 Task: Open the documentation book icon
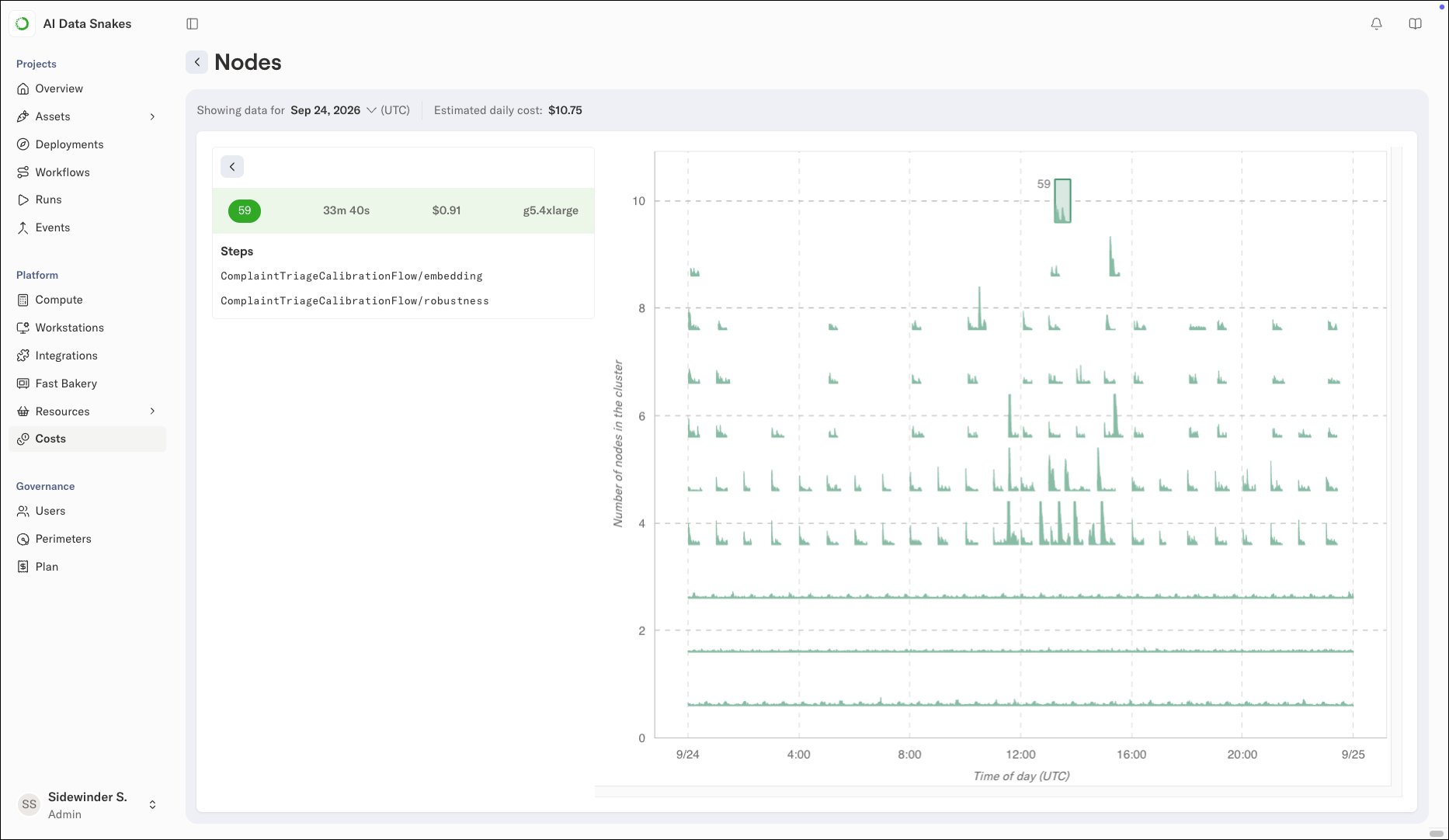1415,24
